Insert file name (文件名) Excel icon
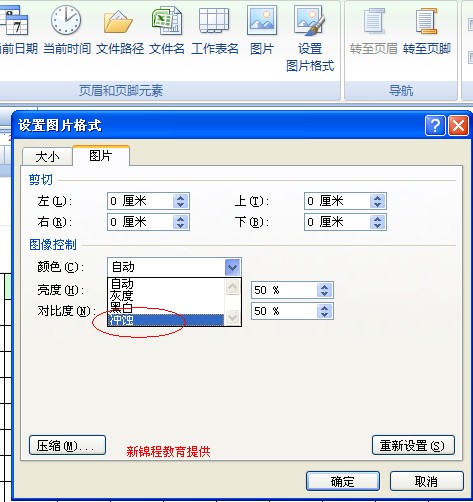 pyautogui.click(x=167, y=21)
